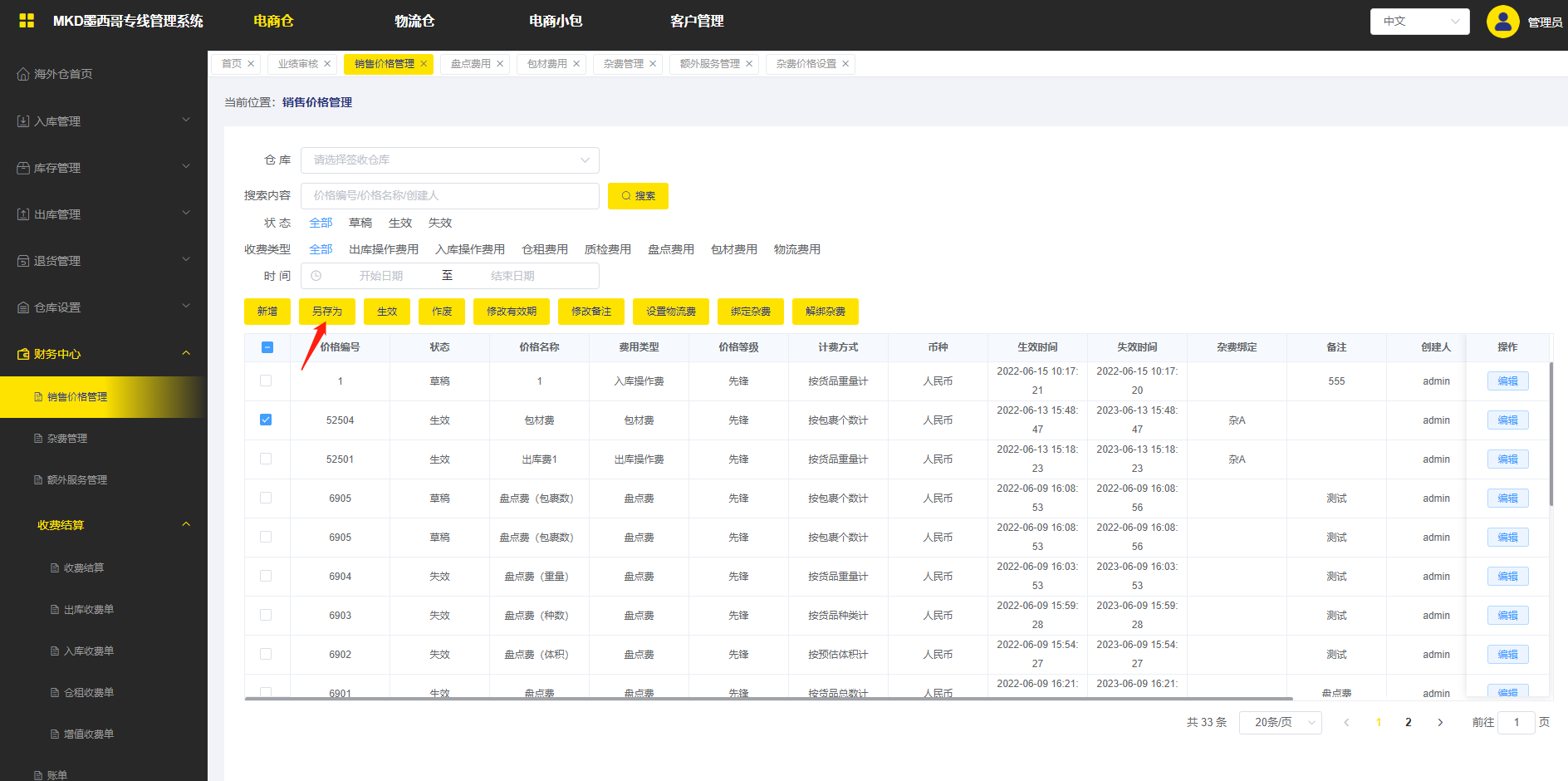Check the checkbox for row 52501
Screen dimensions: 1568x781
click(266, 459)
